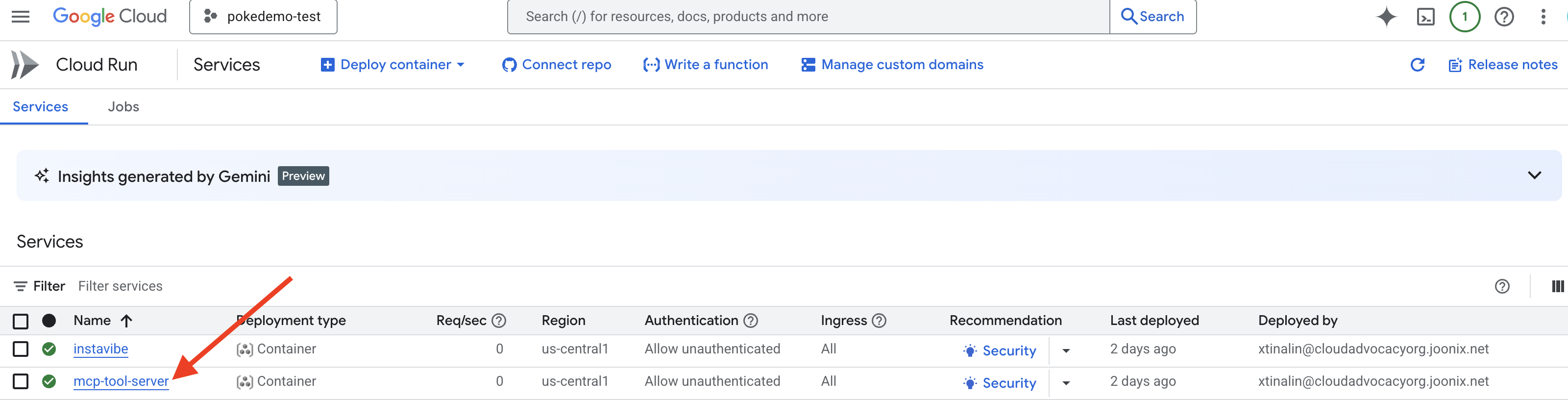Open the help question mark menu
The width and height of the screenshot is (1568, 400).
pos(1503,17)
